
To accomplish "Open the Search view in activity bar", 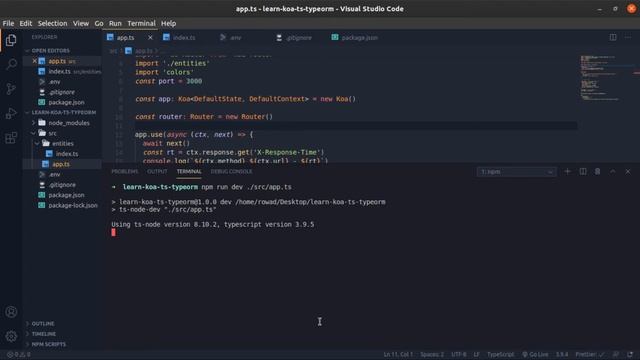I will [x=11, y=64].
